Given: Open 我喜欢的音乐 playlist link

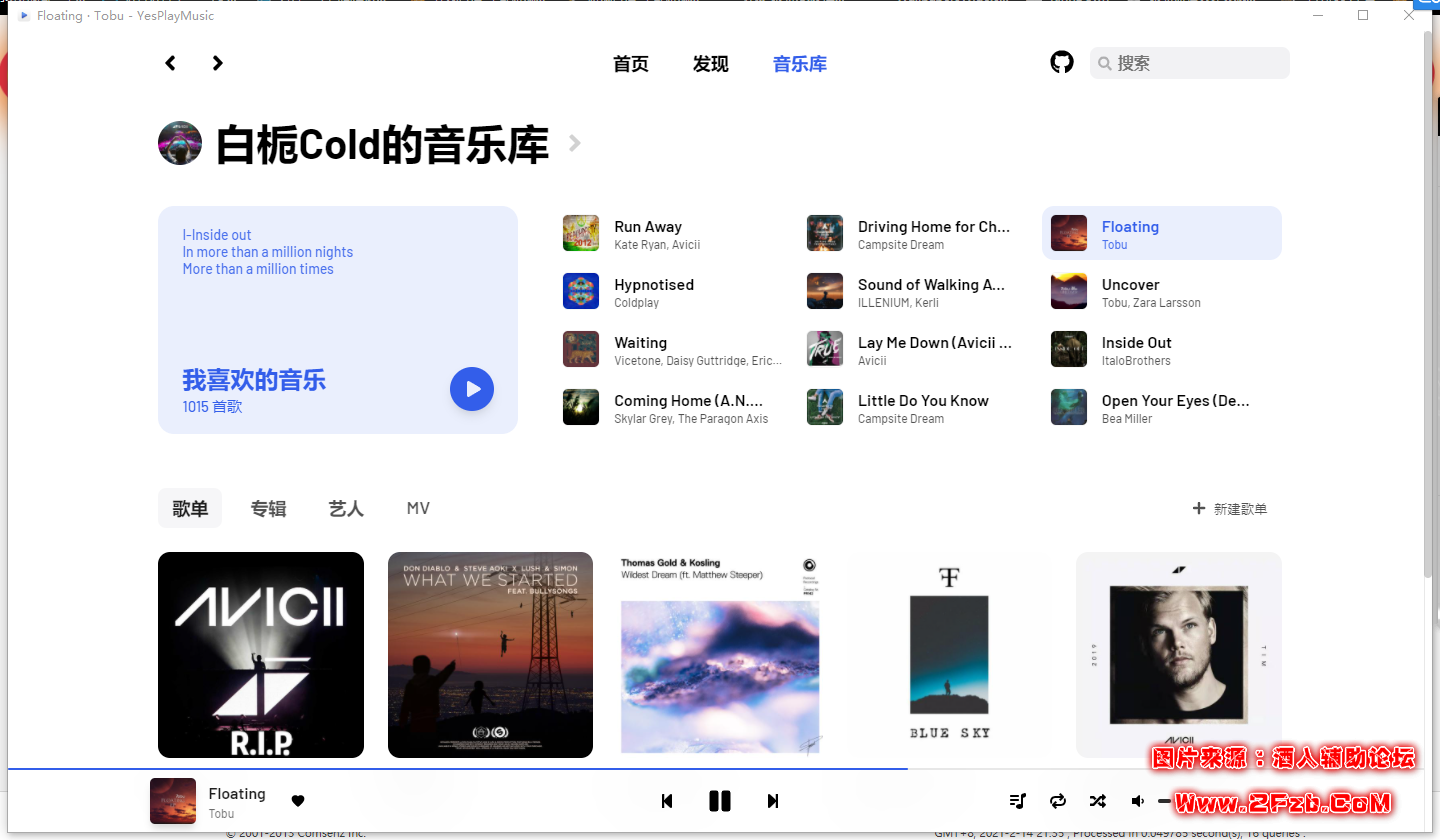Looking at the screenshot, I should [x=253, y=380].
